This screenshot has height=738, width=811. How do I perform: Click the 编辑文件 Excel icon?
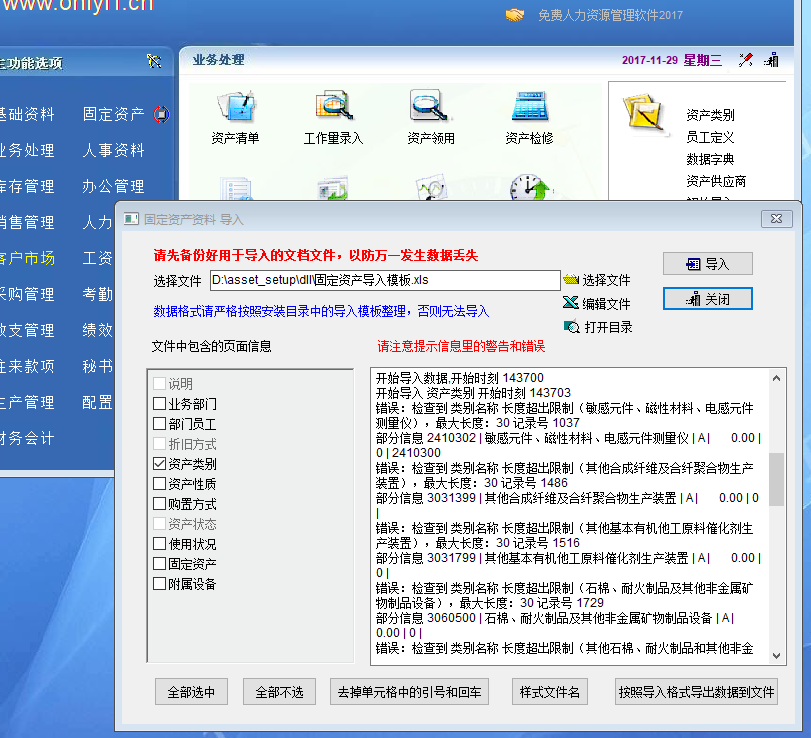(571, 303)
